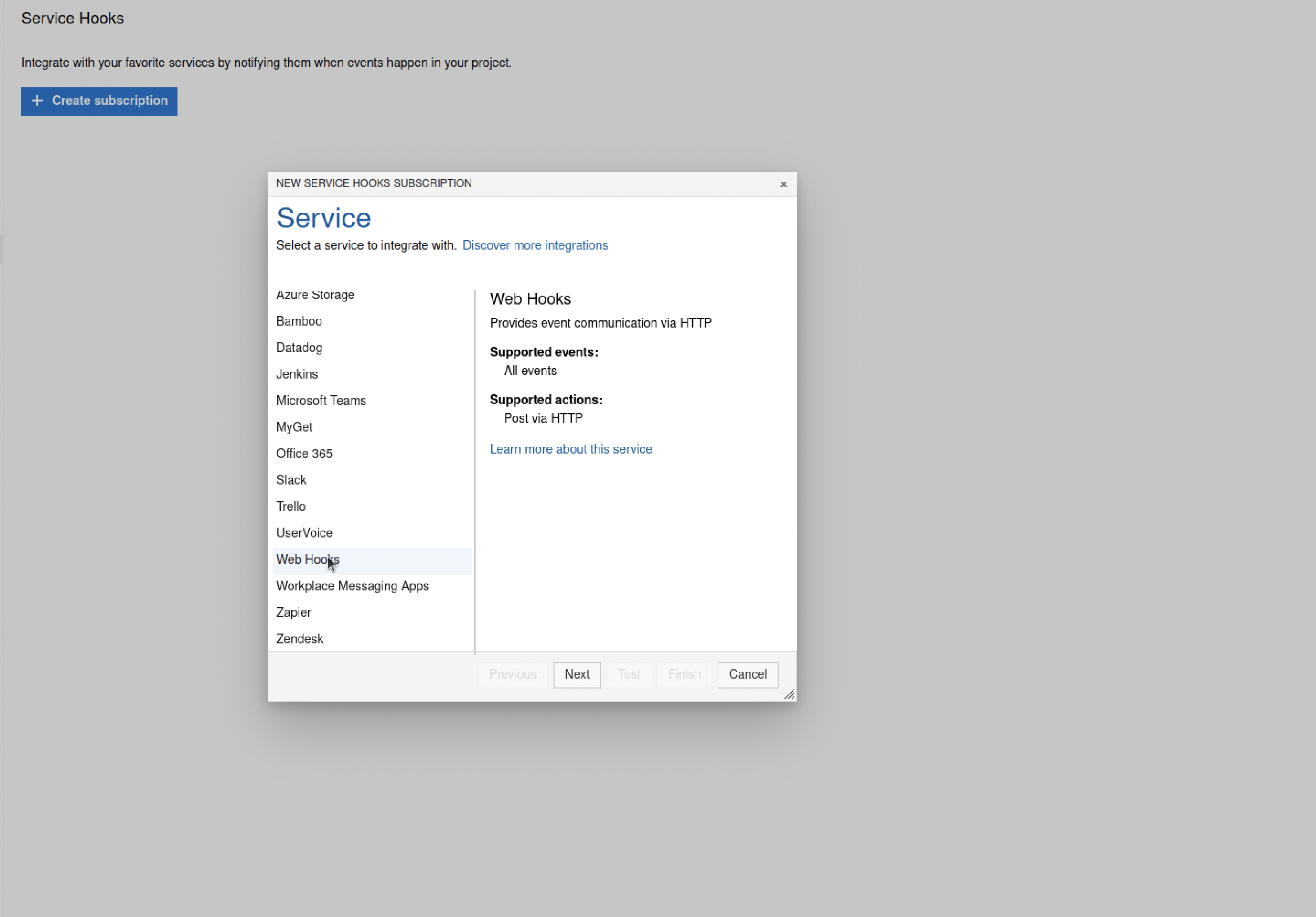1316x917 pixels.
Task: Click the Cancel button
Action: tap(747, 675)
